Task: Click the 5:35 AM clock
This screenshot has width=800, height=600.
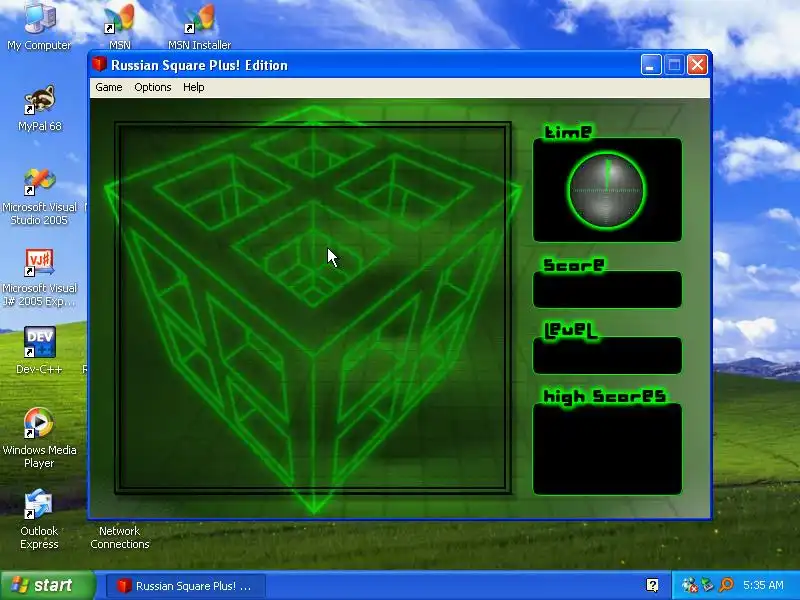Action: [763, 585]
